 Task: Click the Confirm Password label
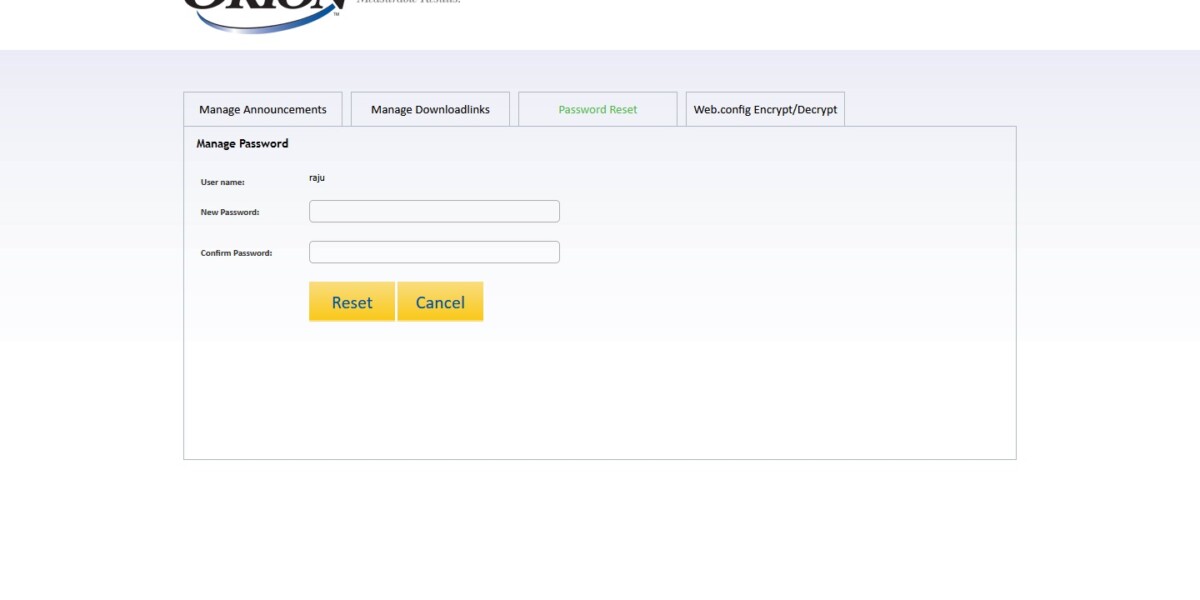236,254
